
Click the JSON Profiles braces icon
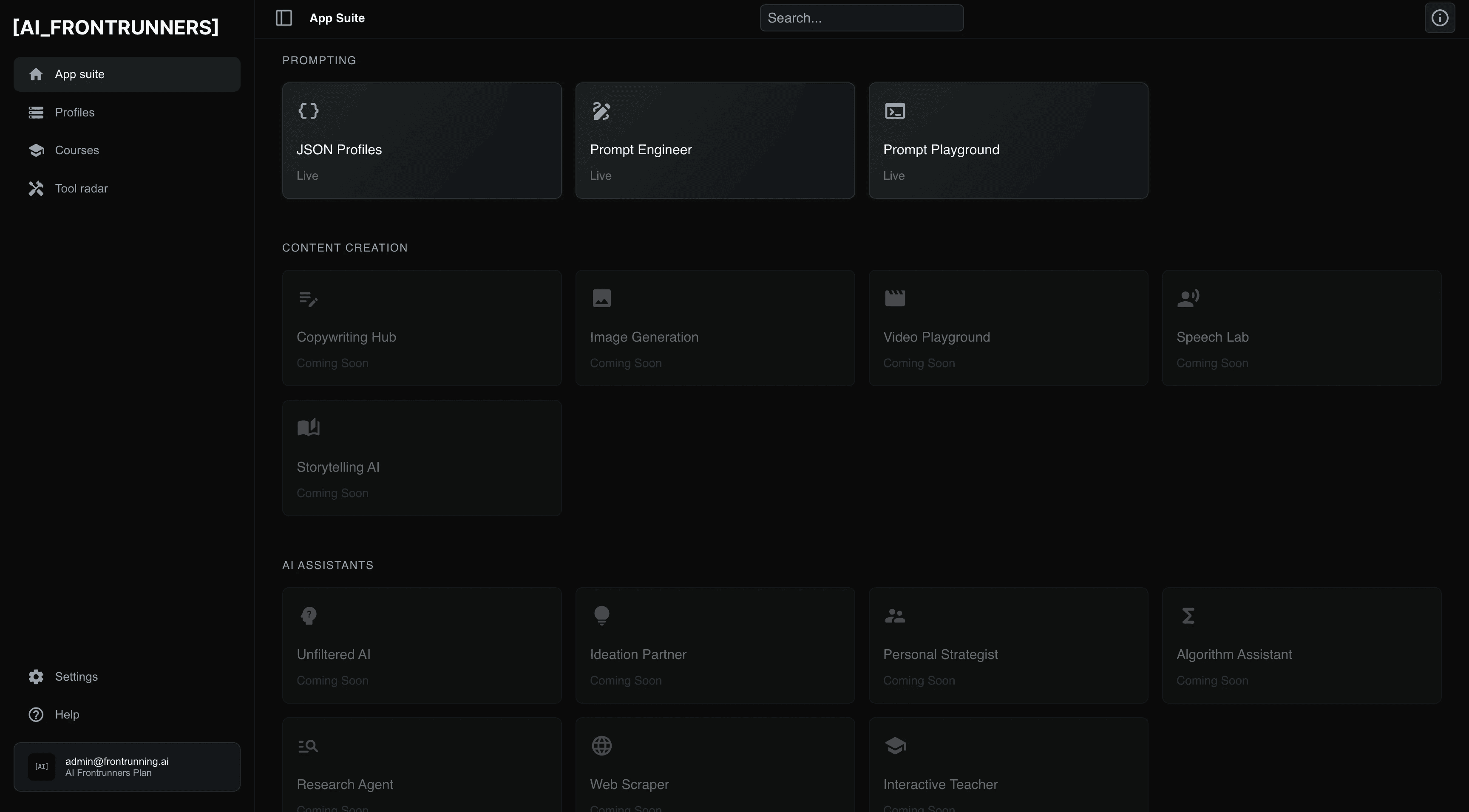click(309, 110)
